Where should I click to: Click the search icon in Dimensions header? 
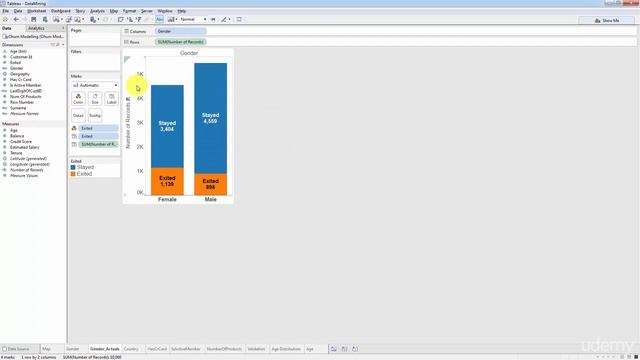(58, 44)
